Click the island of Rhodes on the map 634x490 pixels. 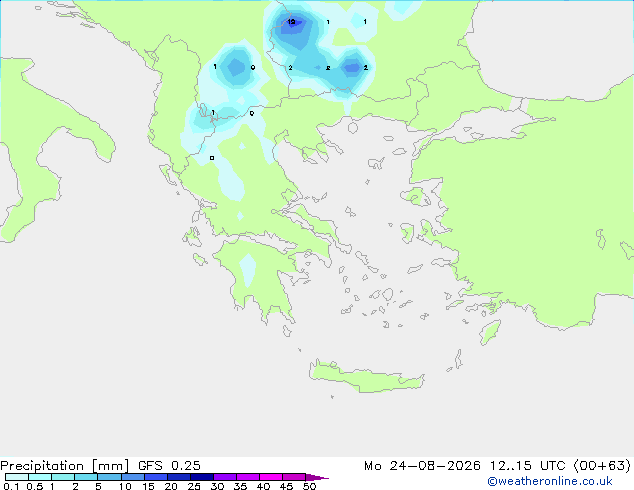(x=490, y=332)
